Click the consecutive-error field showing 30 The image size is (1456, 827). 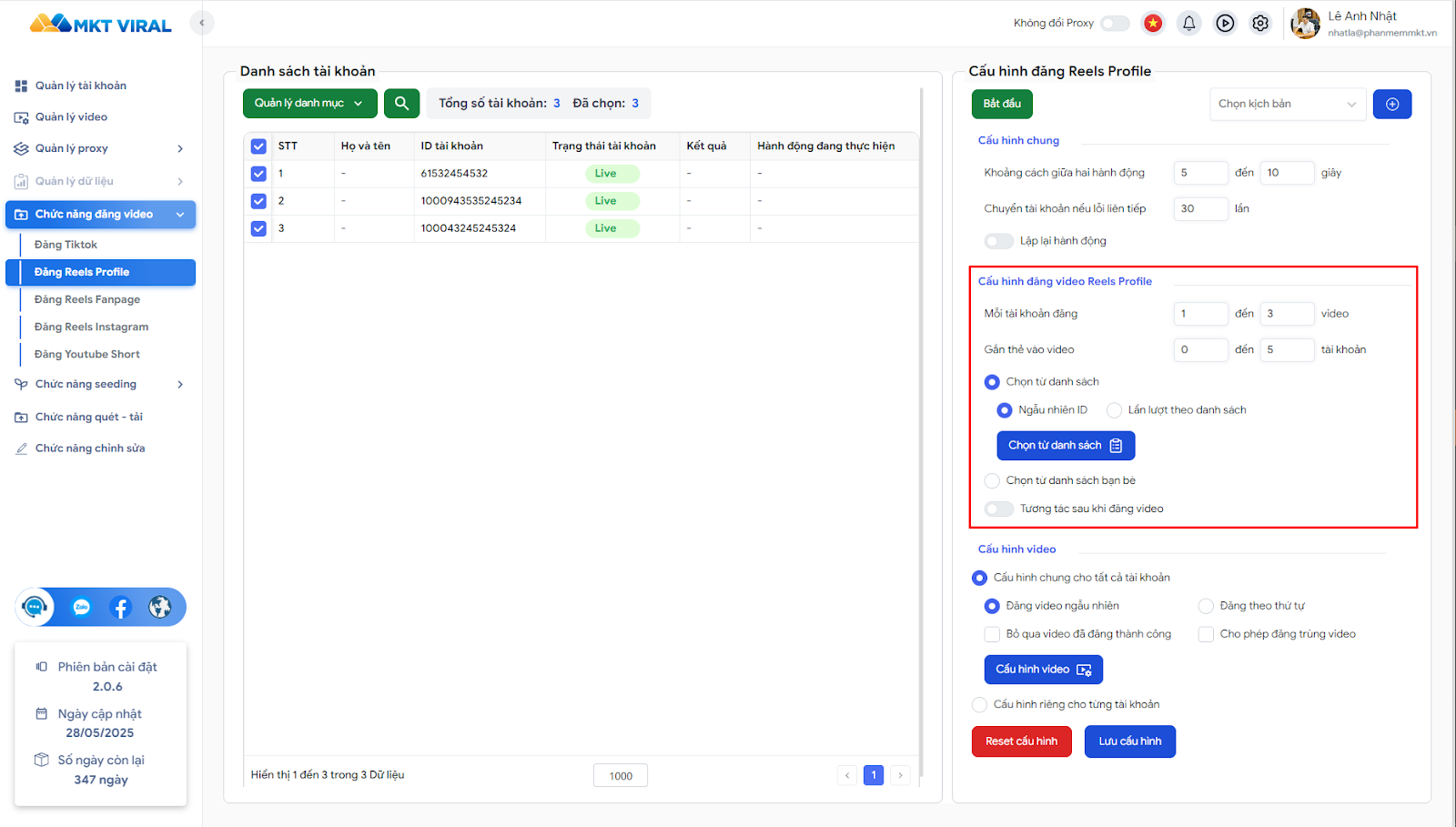click(x=1200, y=209)
